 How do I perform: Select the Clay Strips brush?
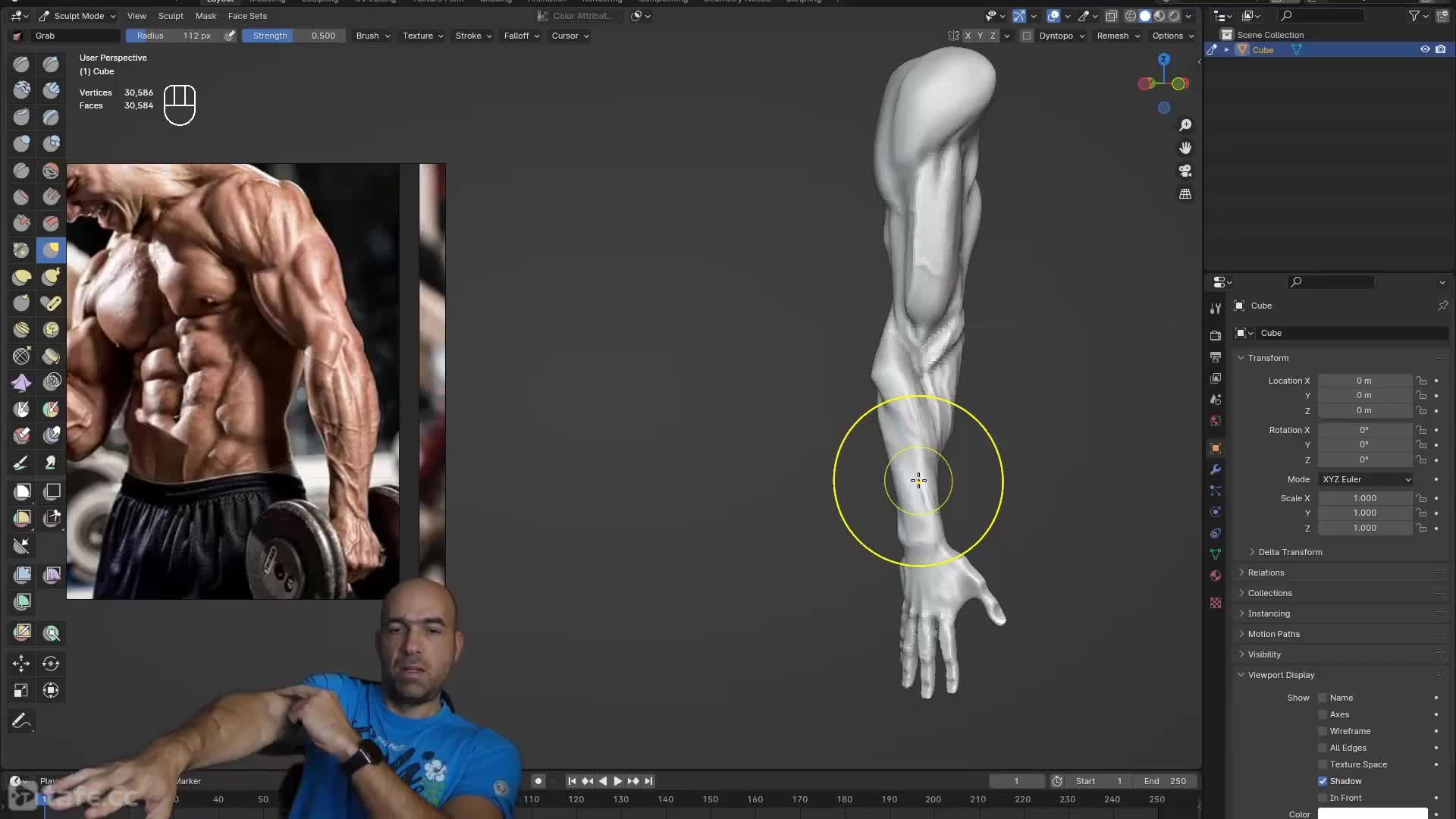click(51, 90)
